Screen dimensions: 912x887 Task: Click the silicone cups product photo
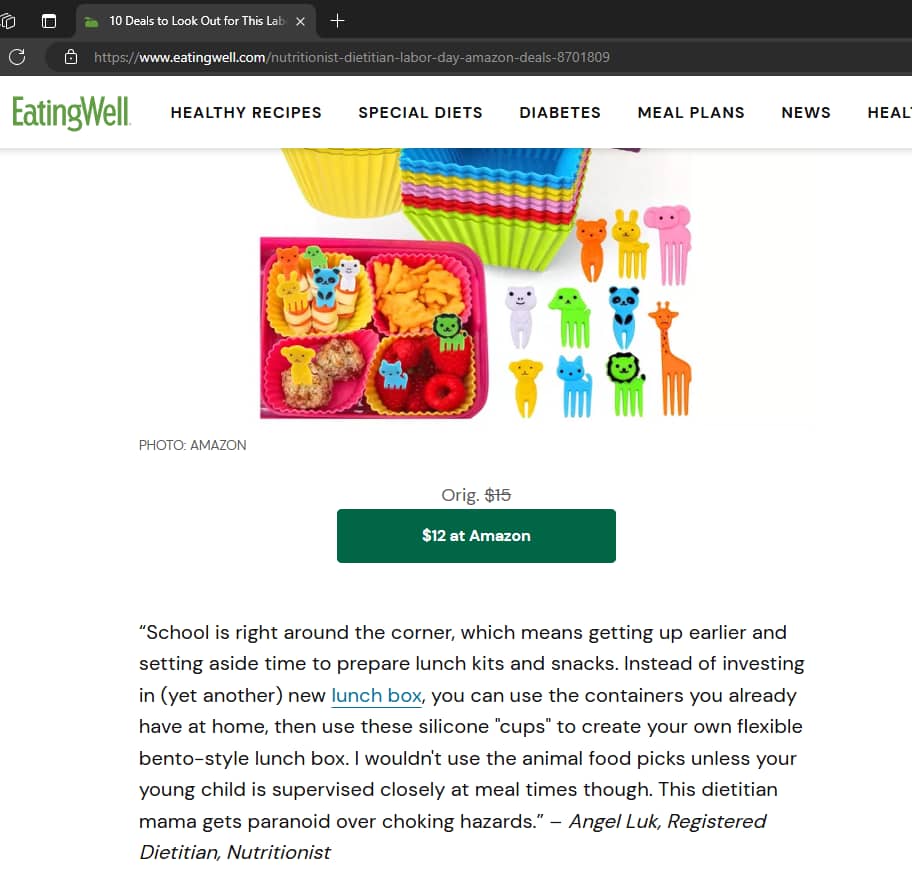[476, 283]
